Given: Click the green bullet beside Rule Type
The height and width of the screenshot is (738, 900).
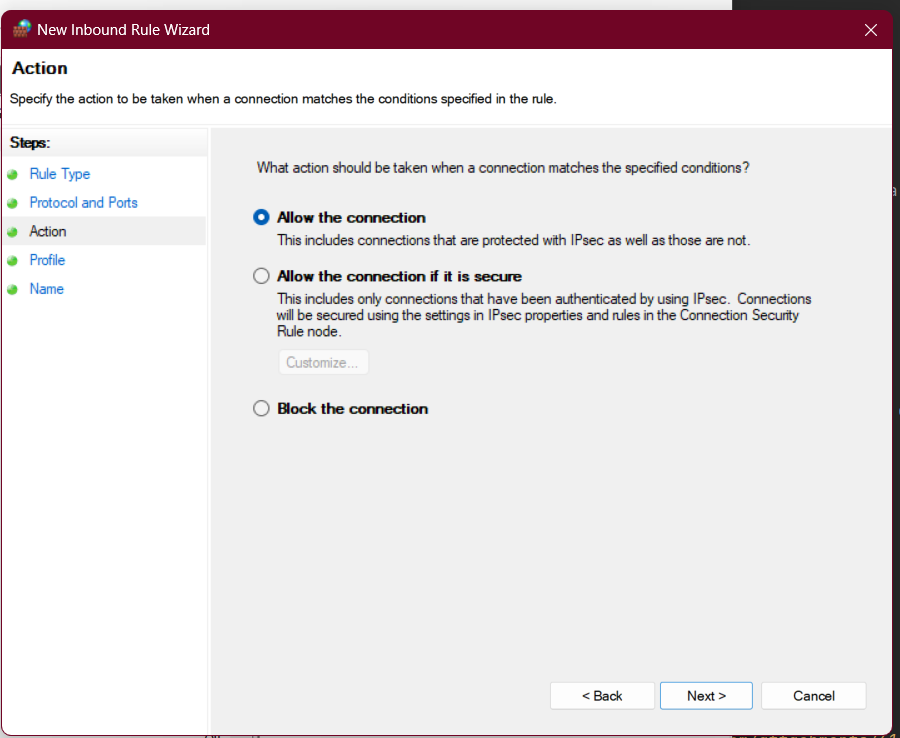Looking at the screenshot, I should coord(12,174).
